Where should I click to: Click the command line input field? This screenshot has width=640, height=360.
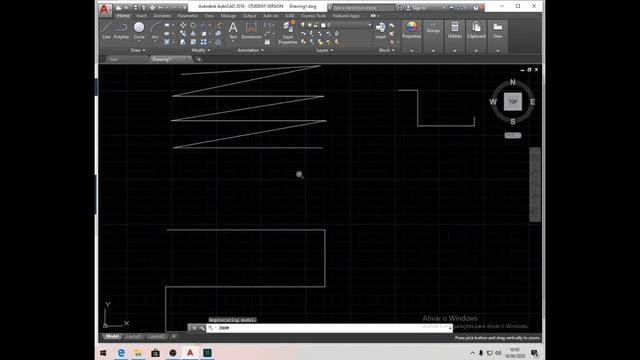coord(329,328)
